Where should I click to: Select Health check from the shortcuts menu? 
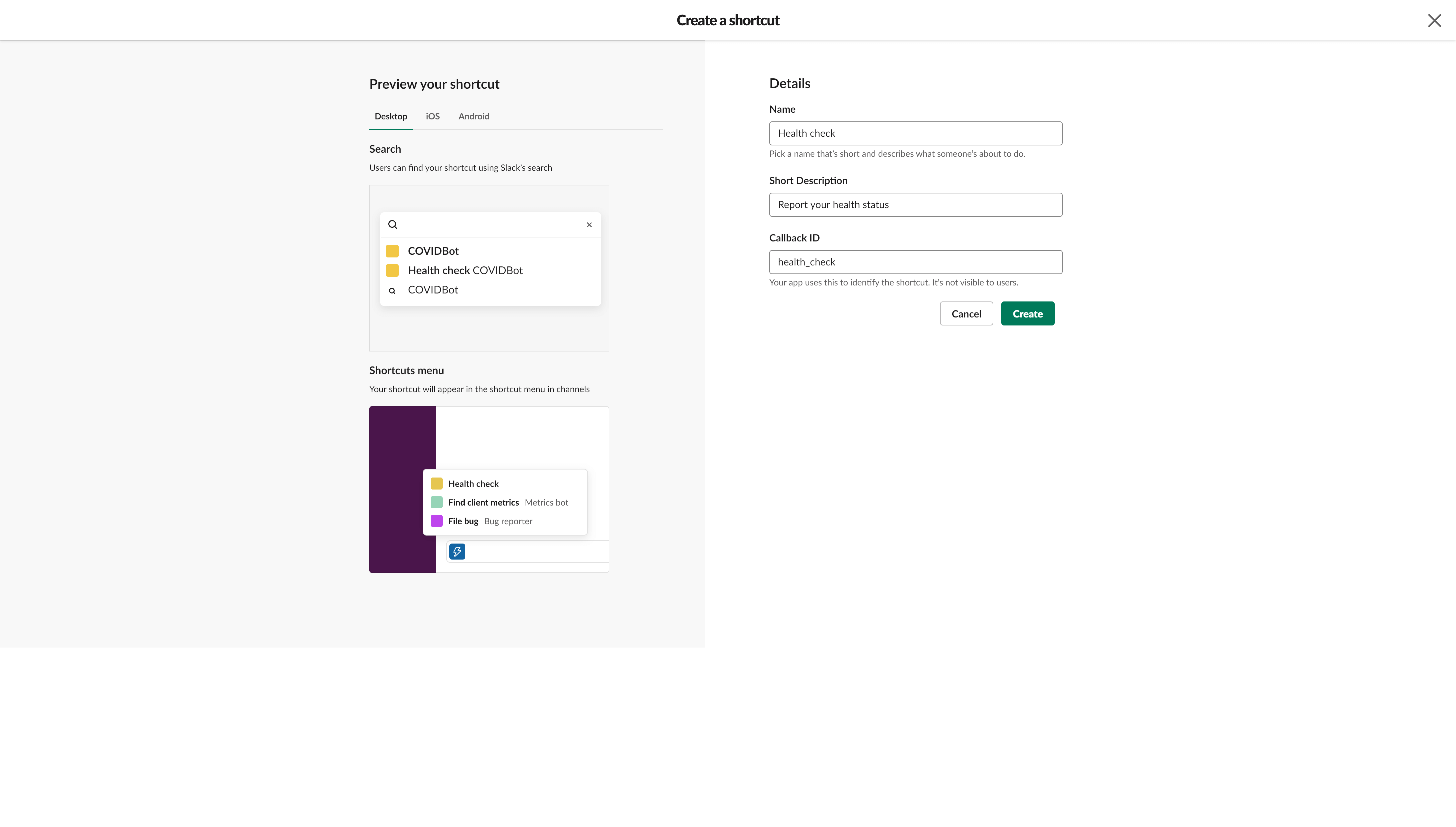point(473,484)
